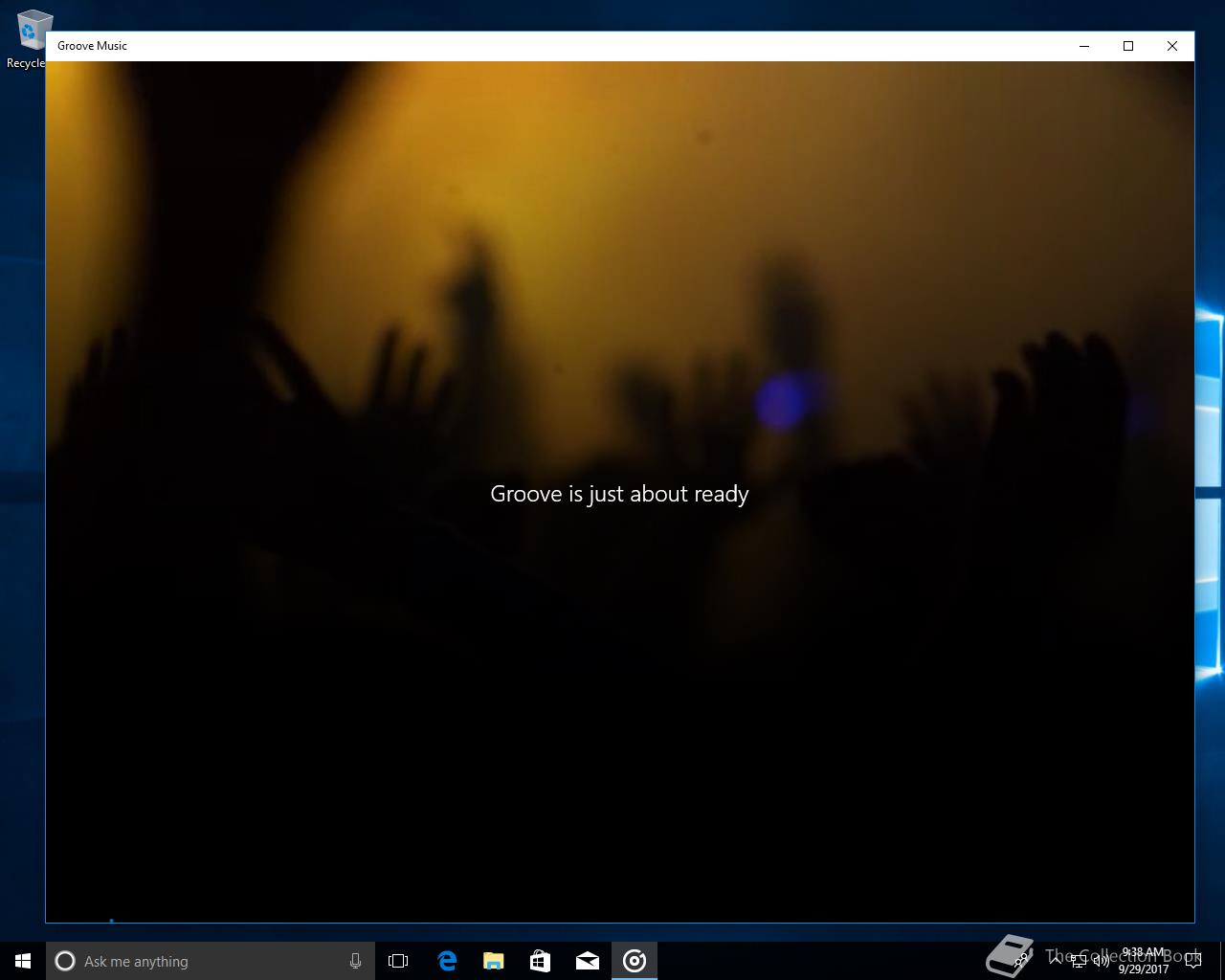Minimize the Groove Music window
Screen dimensions: 1225x980
tap(1084, 46)
